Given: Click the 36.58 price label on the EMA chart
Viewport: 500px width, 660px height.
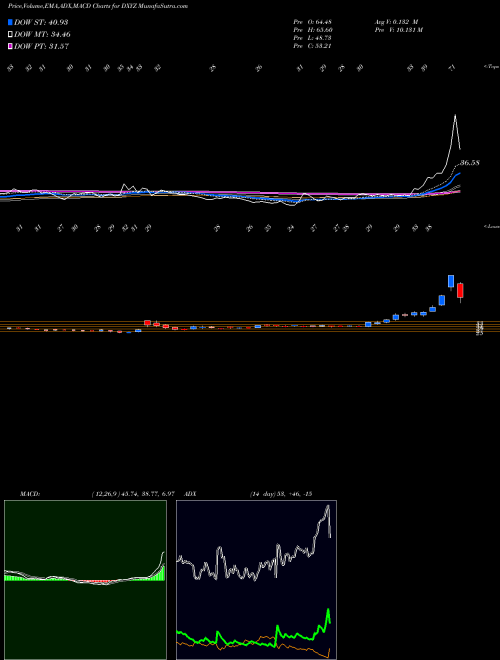Looking at the screenshot, I should 470,162.
